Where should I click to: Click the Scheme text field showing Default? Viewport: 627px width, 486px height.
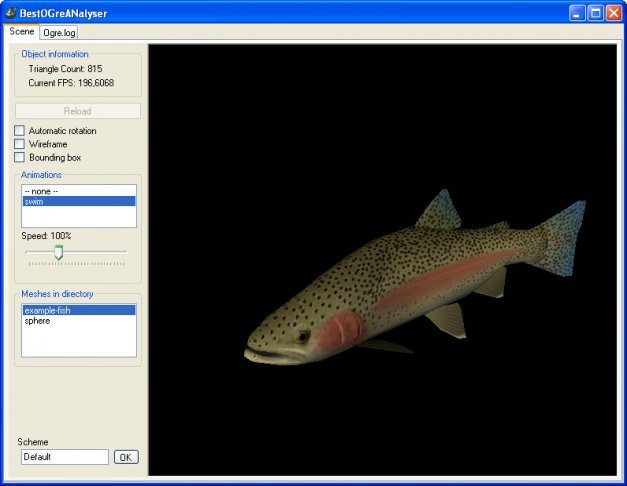tap(64, 457)
